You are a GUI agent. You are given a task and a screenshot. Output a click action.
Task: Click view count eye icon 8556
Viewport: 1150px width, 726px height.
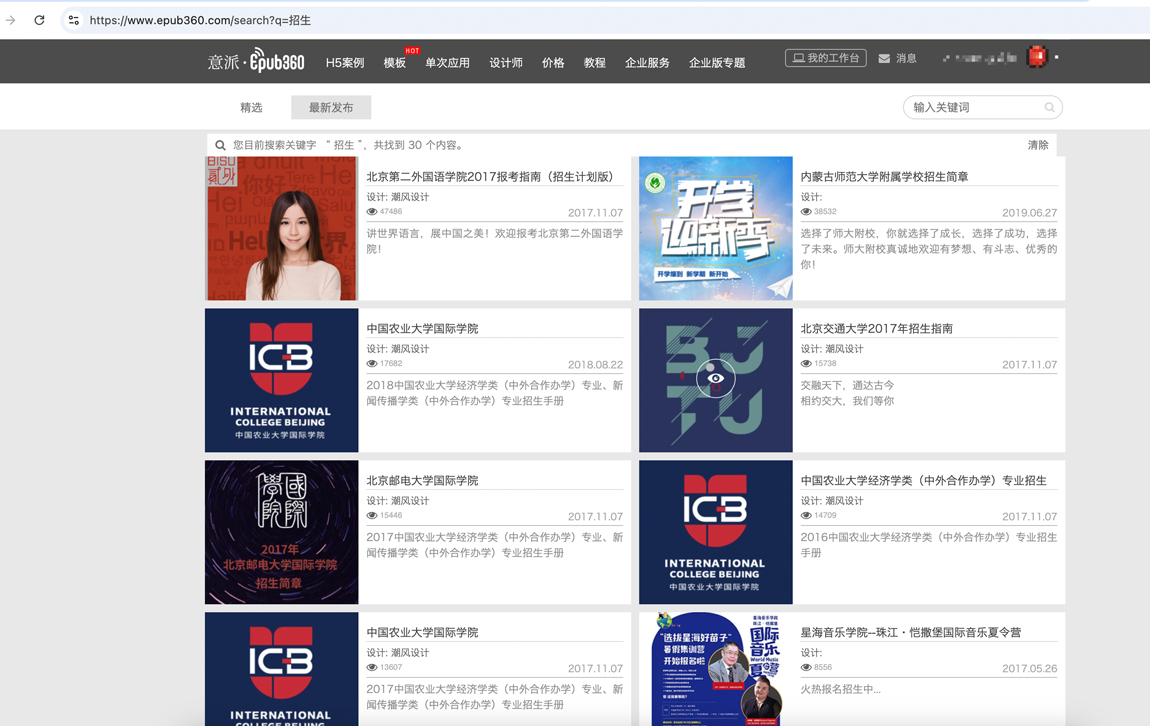coord(806,667)
